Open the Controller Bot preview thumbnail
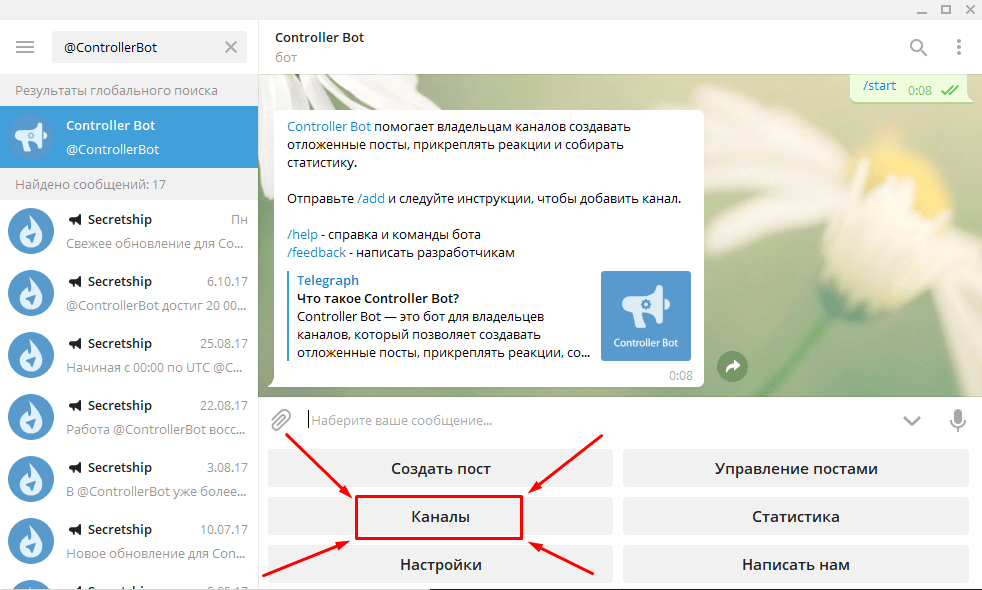This screenshot has width=982, height=590. pyautogui.click(x=646, y=316)
